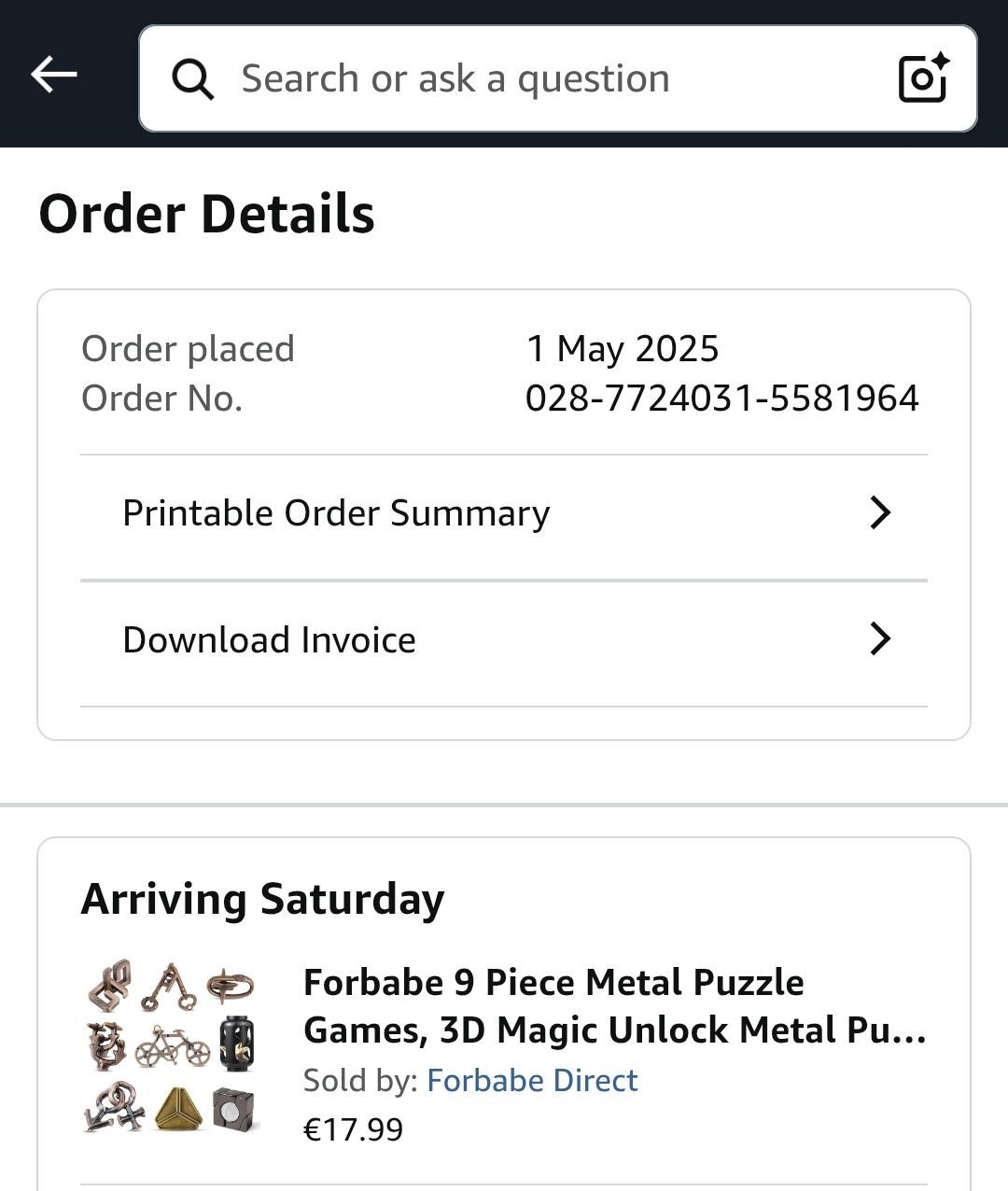
Task: Click the chevron beside Printable Order Summary
Action: [x=879, y=512]
